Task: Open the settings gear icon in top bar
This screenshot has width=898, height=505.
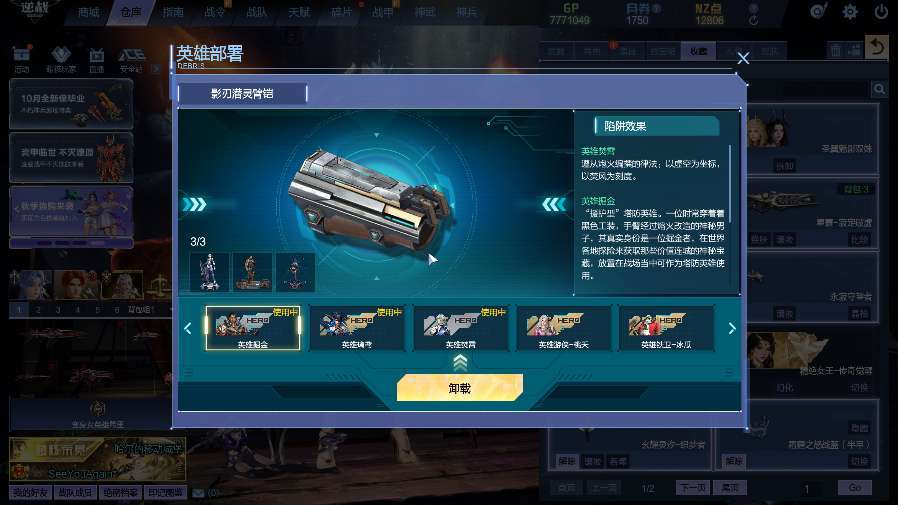Action: click(850, 11)
